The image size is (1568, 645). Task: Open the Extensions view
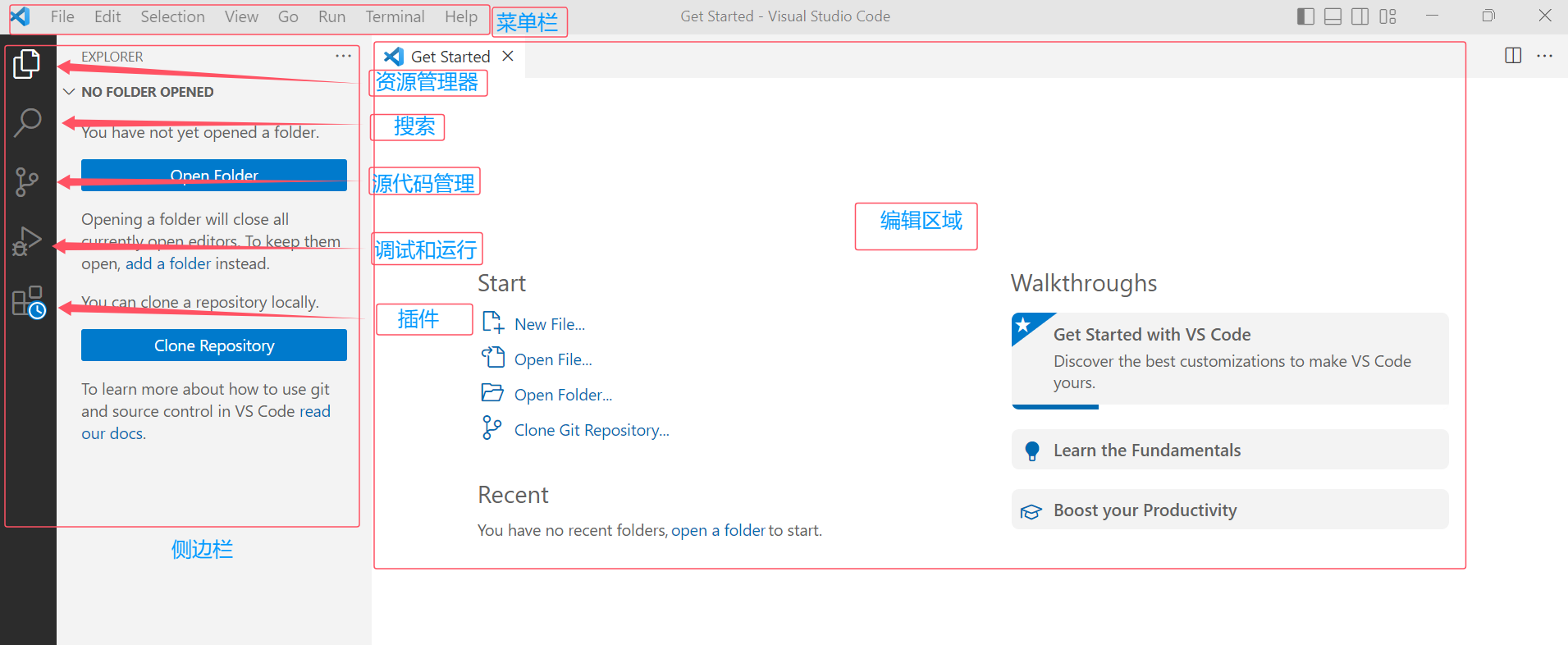28,302
